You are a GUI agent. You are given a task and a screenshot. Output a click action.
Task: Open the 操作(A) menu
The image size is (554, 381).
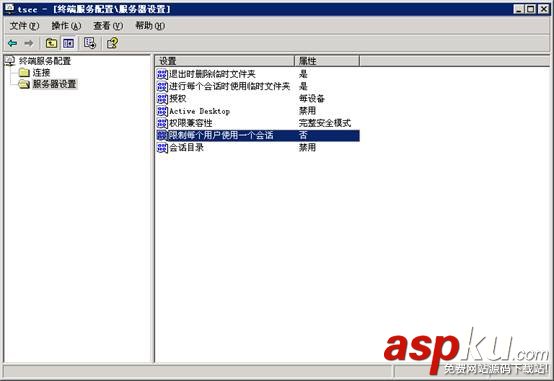point(66,26)
